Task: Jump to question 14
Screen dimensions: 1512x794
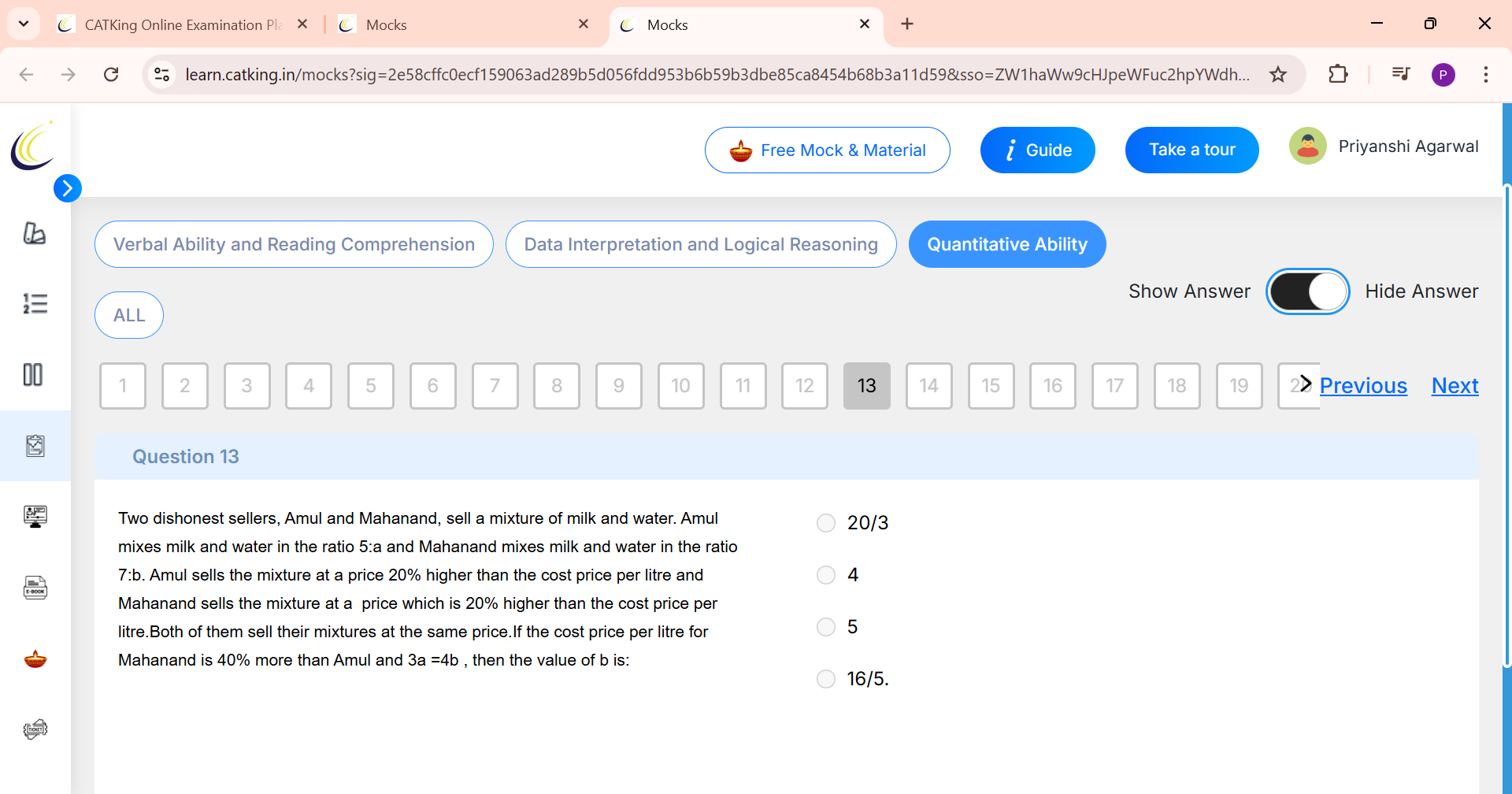Action: [929, 386]
